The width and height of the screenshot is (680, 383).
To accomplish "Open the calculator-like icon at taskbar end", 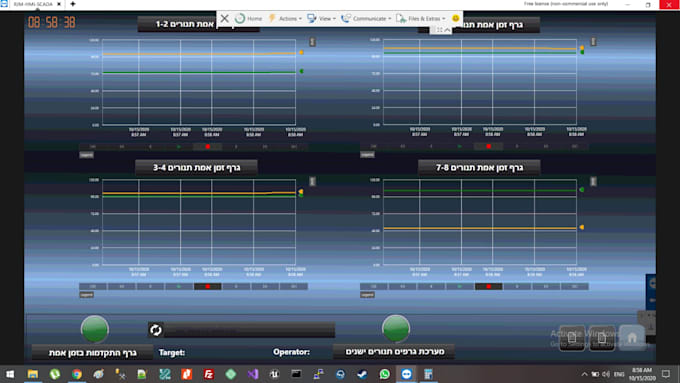I will click(428, 374).
